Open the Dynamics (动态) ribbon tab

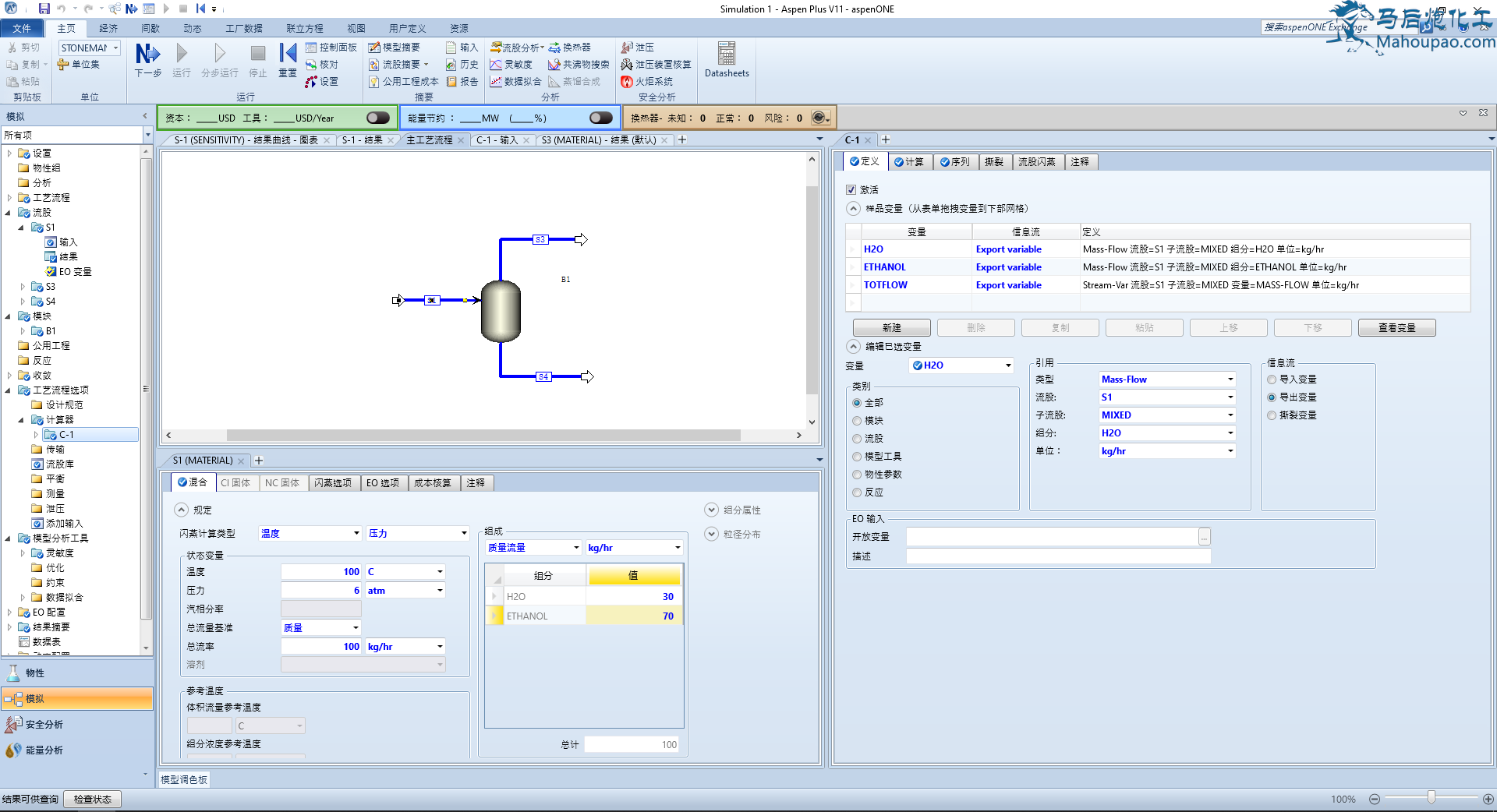(x=193, y=28)
